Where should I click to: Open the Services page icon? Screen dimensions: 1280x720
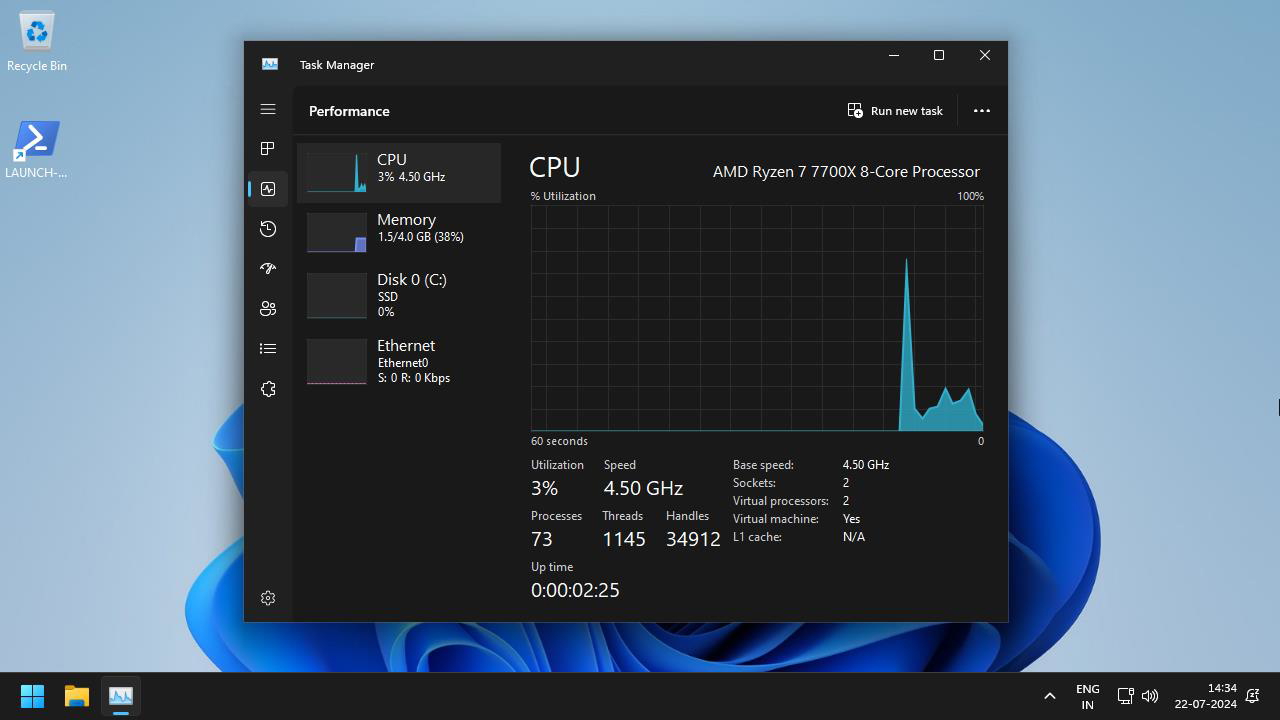[267, 388]
